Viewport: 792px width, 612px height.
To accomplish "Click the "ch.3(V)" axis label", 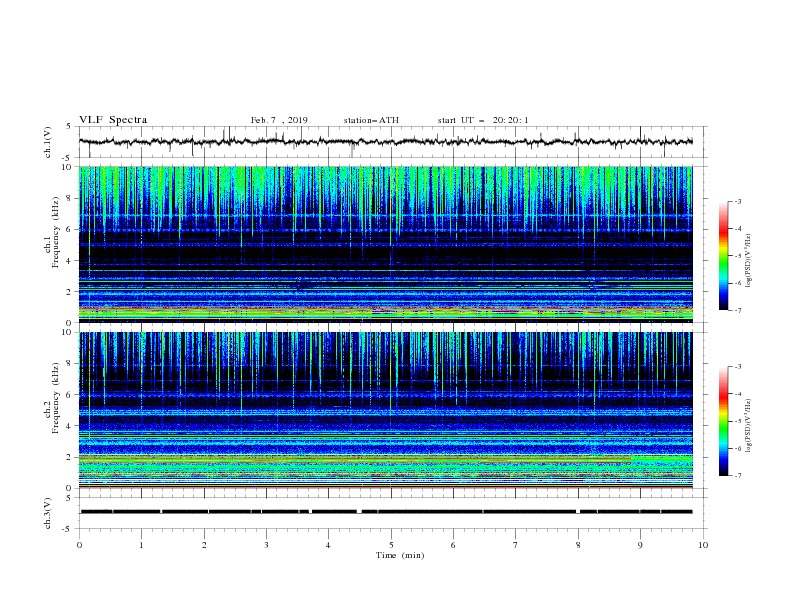I will 48,514.
